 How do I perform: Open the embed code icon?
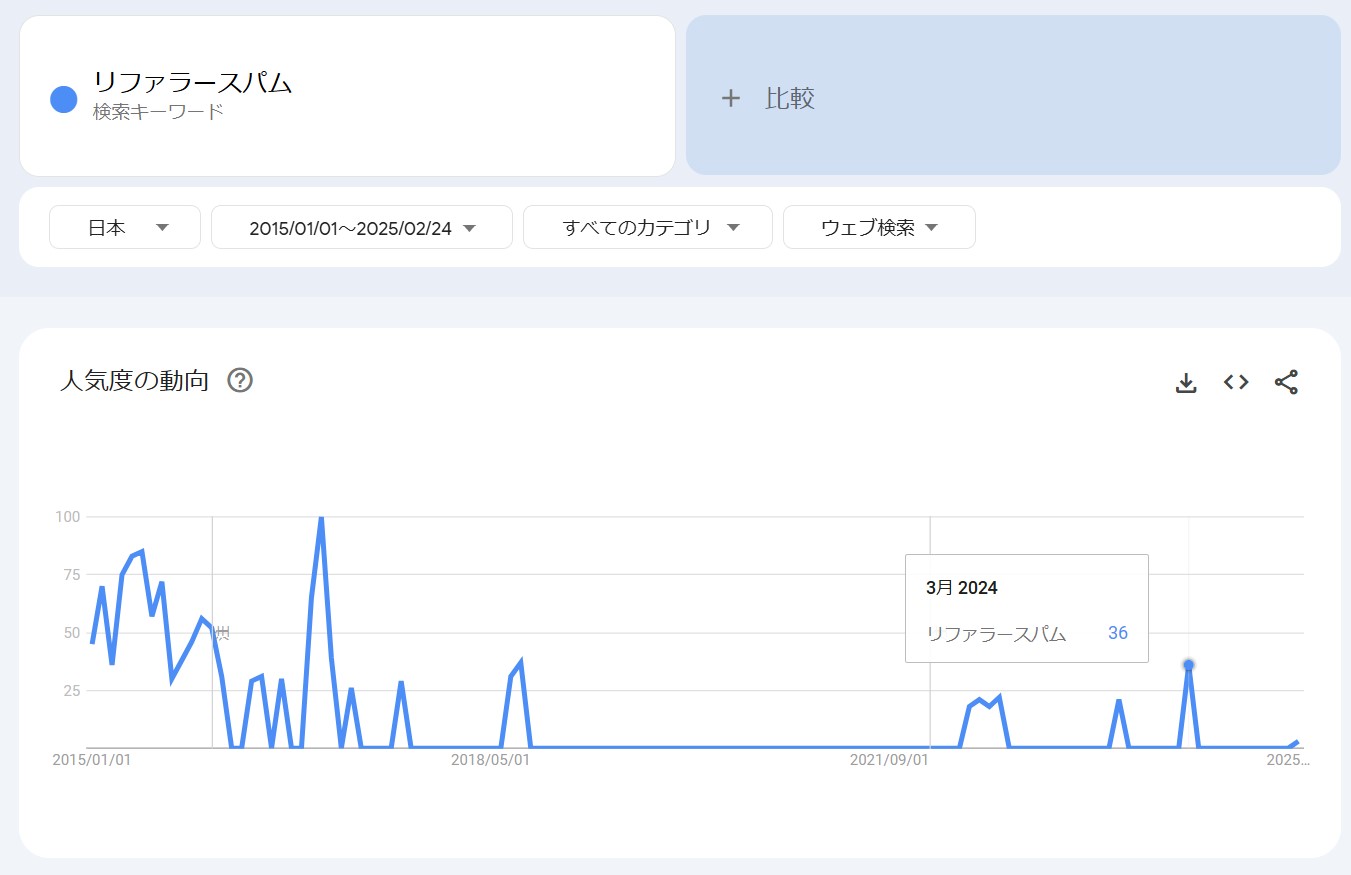pos(1236,382)
